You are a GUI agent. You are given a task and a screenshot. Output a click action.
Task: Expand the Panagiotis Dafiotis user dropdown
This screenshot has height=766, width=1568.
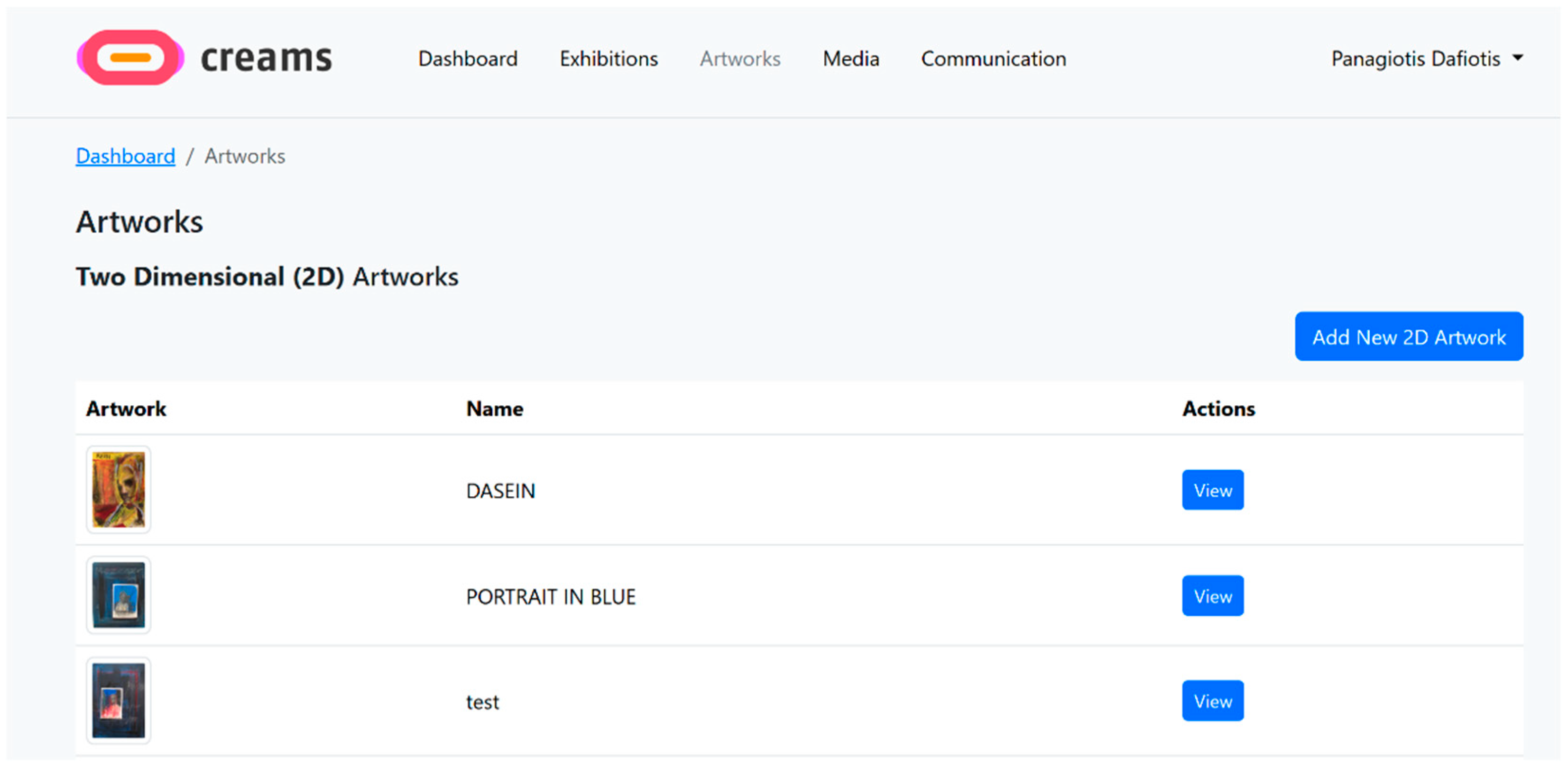pos(1415,59)
